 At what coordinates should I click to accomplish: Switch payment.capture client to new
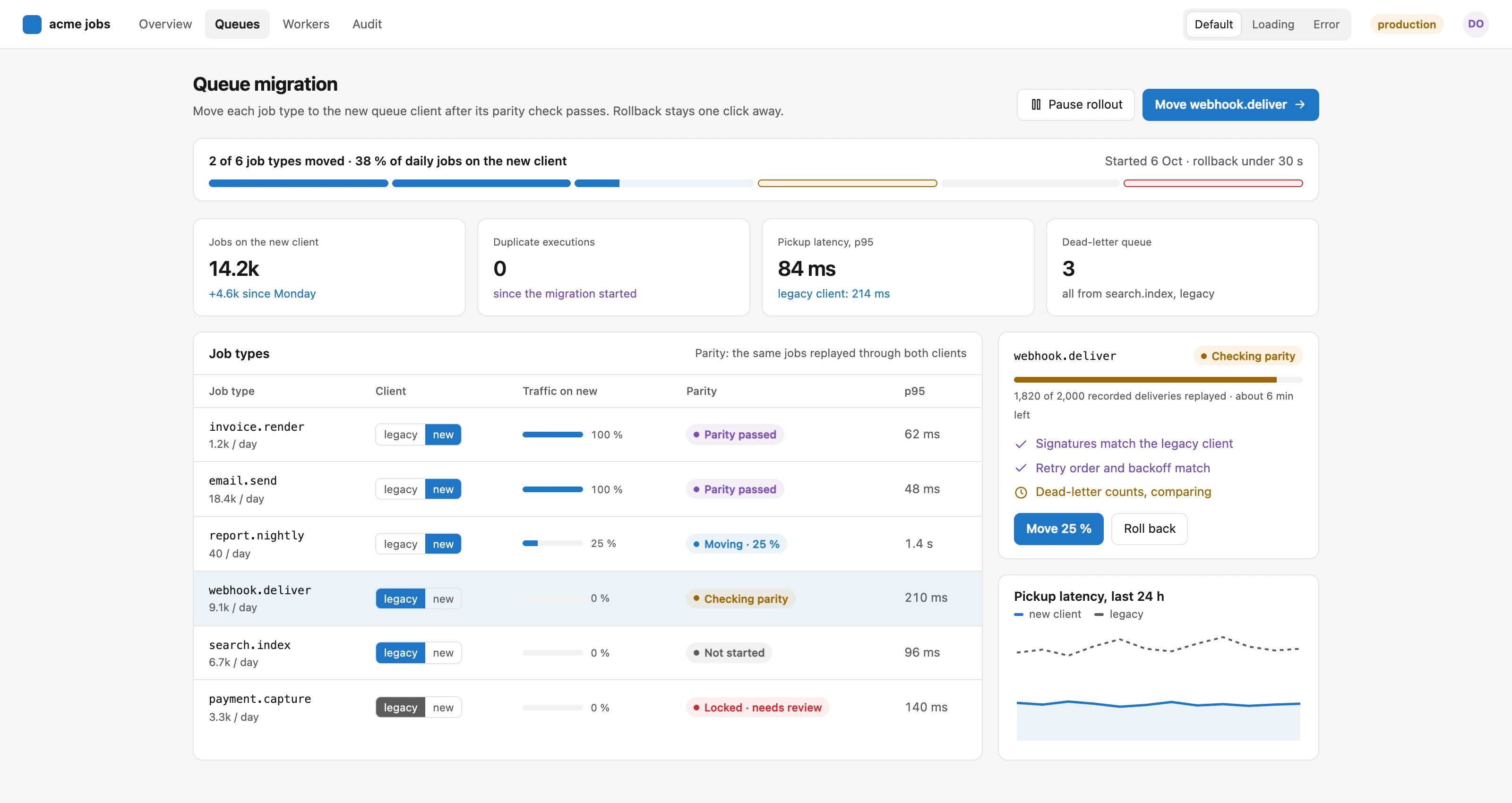[x=443, y=707]
